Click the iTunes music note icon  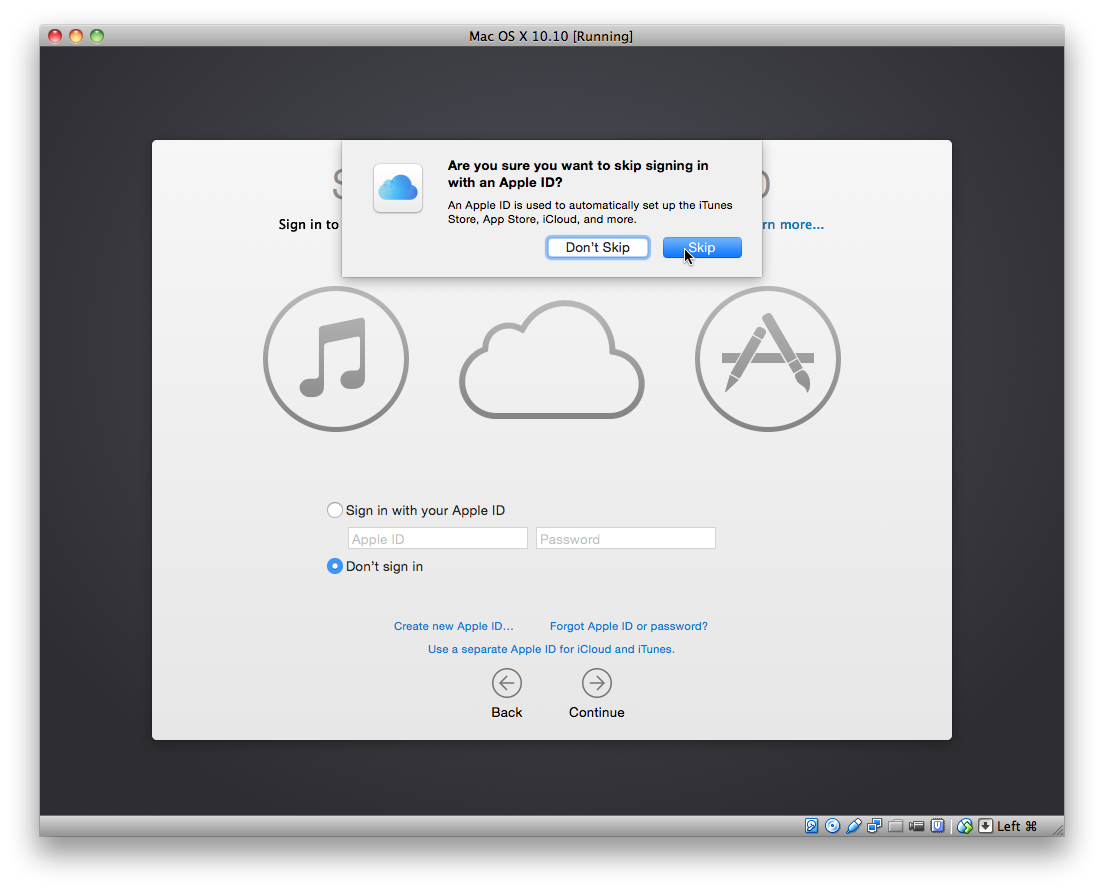click(336, 359)
